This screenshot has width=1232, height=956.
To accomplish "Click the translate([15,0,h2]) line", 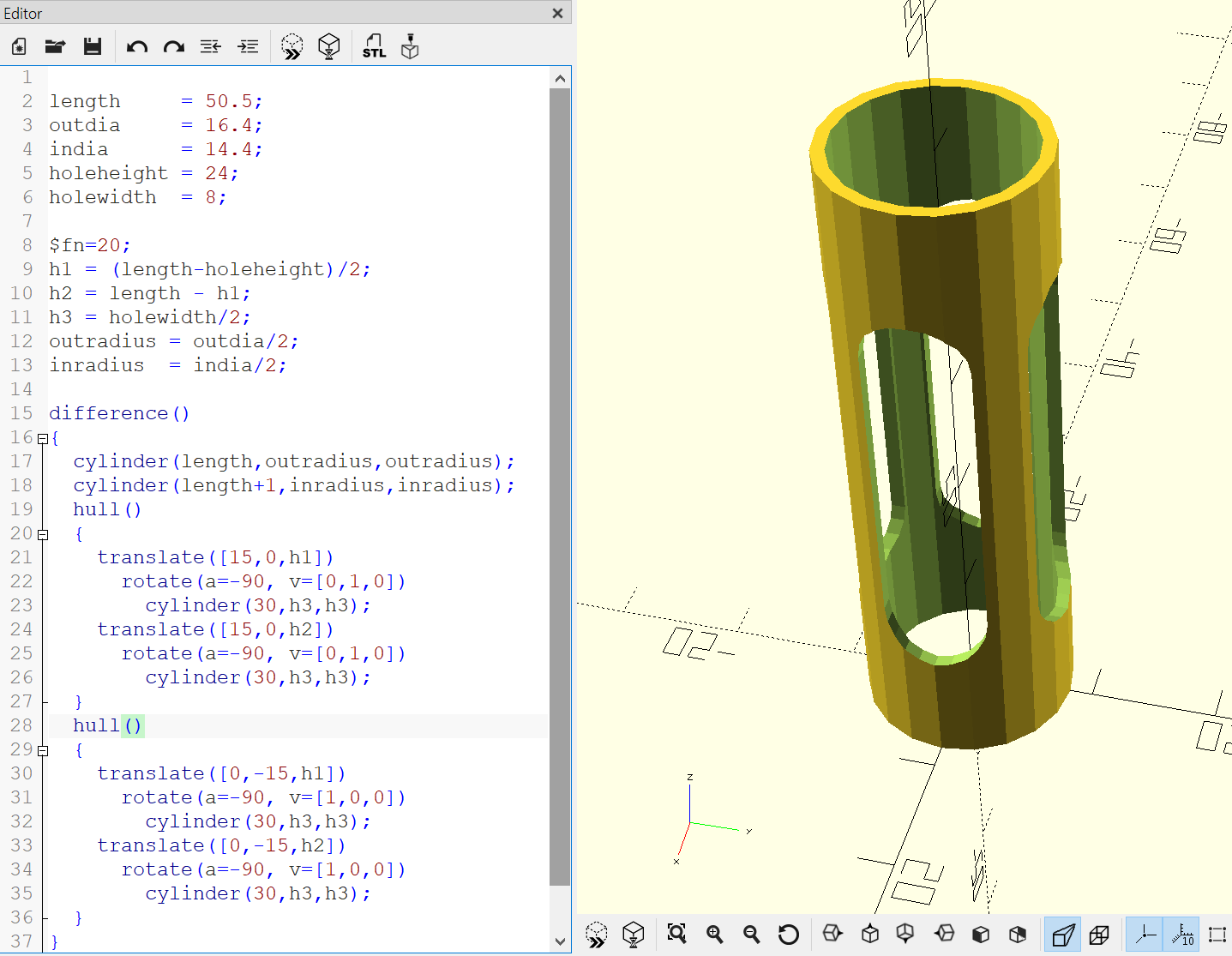I will [215, 629].
